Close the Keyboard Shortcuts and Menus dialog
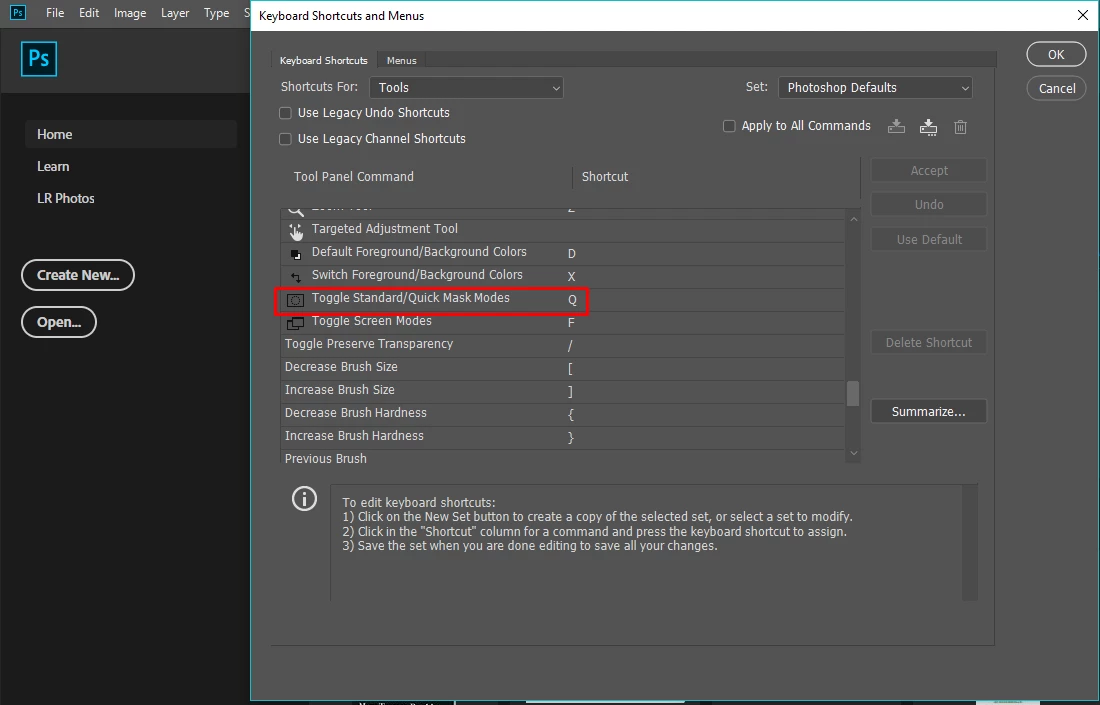 (x=1082, y=15)
